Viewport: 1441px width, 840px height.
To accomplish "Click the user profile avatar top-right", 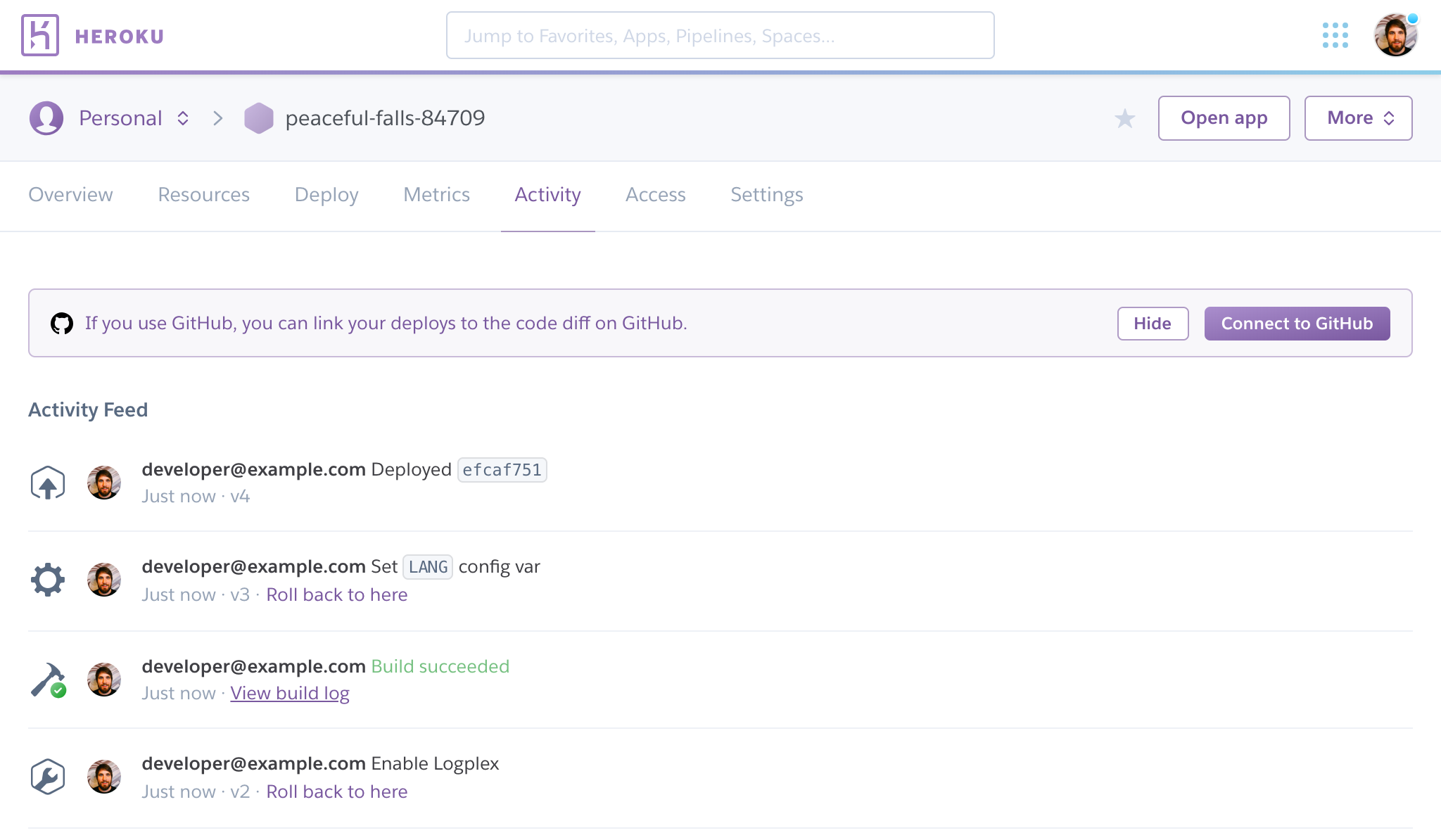I will tap(1395, 36).
